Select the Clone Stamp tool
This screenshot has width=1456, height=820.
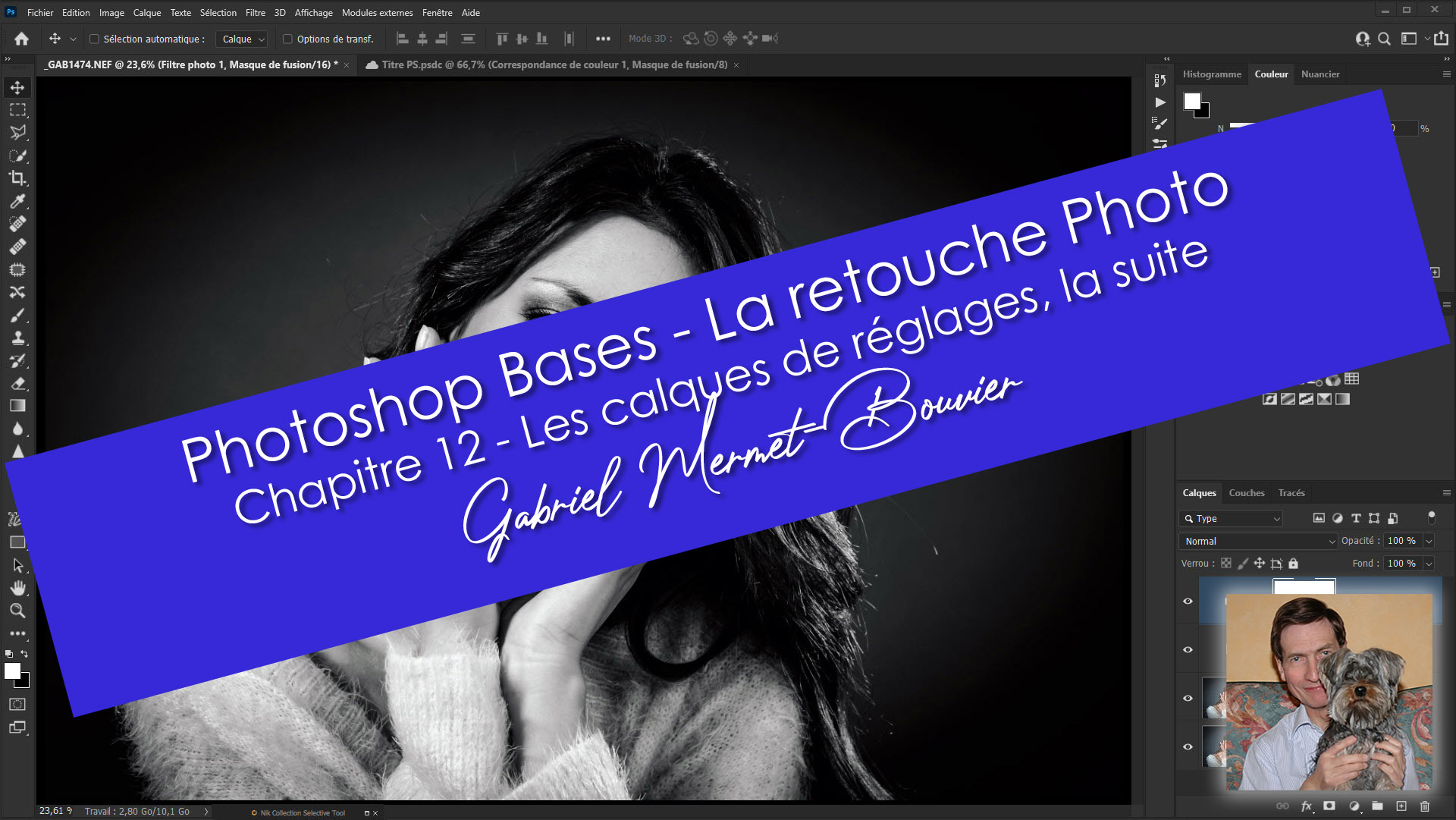[17, 338]
